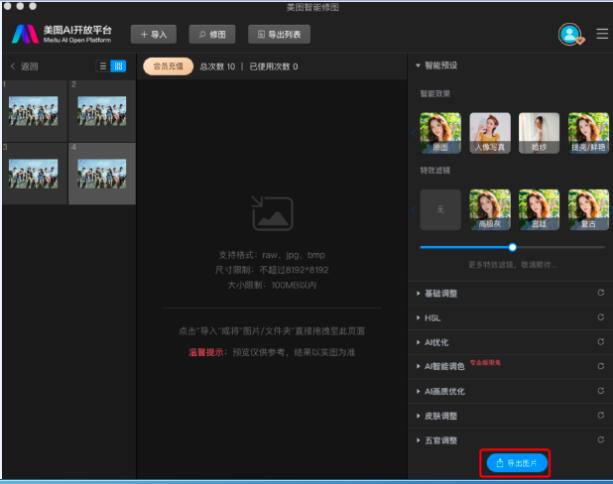Apply the 人像写真 smart effect preset

[490, 132]
